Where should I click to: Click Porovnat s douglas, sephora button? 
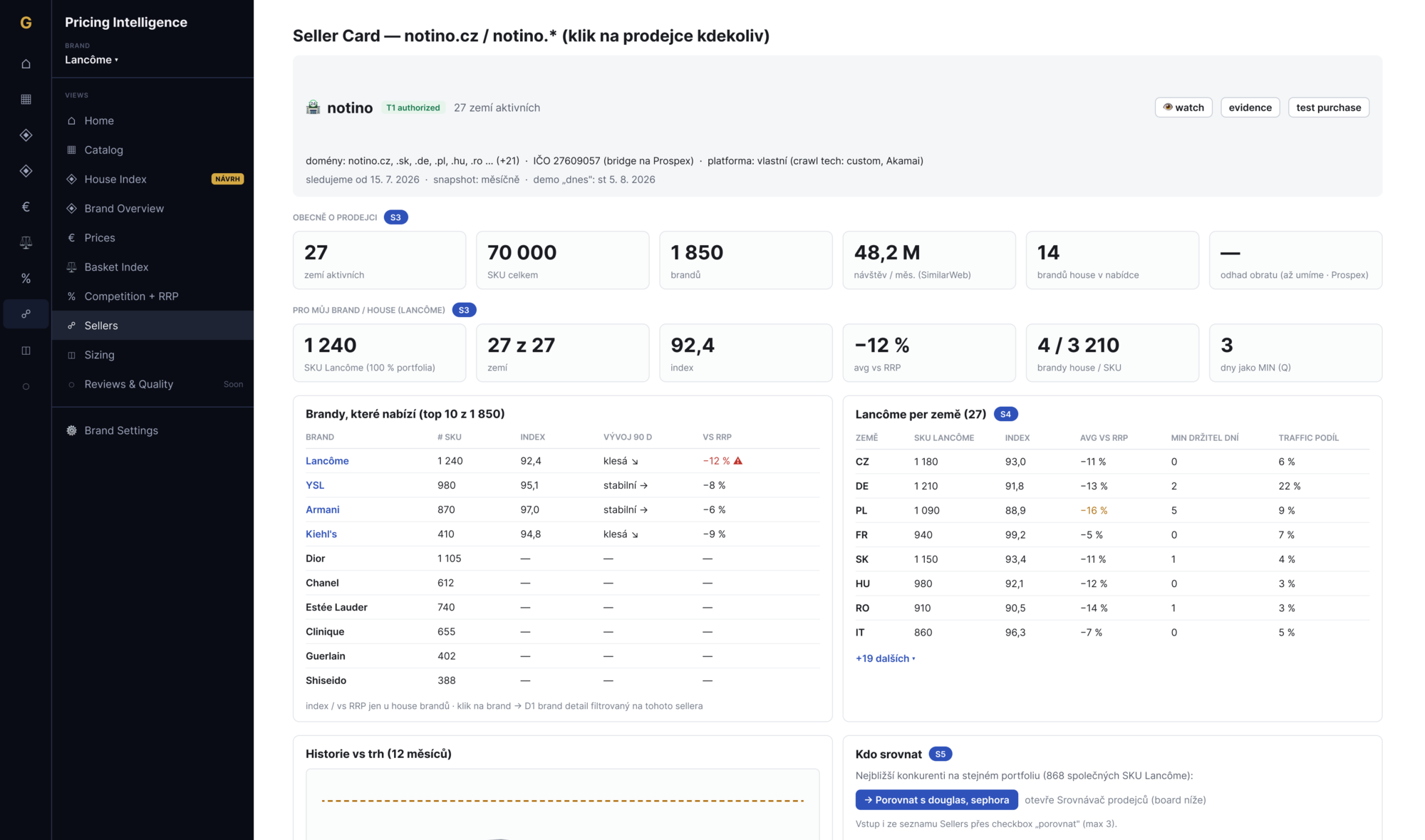pyautogui.click(x=936, y=800)
